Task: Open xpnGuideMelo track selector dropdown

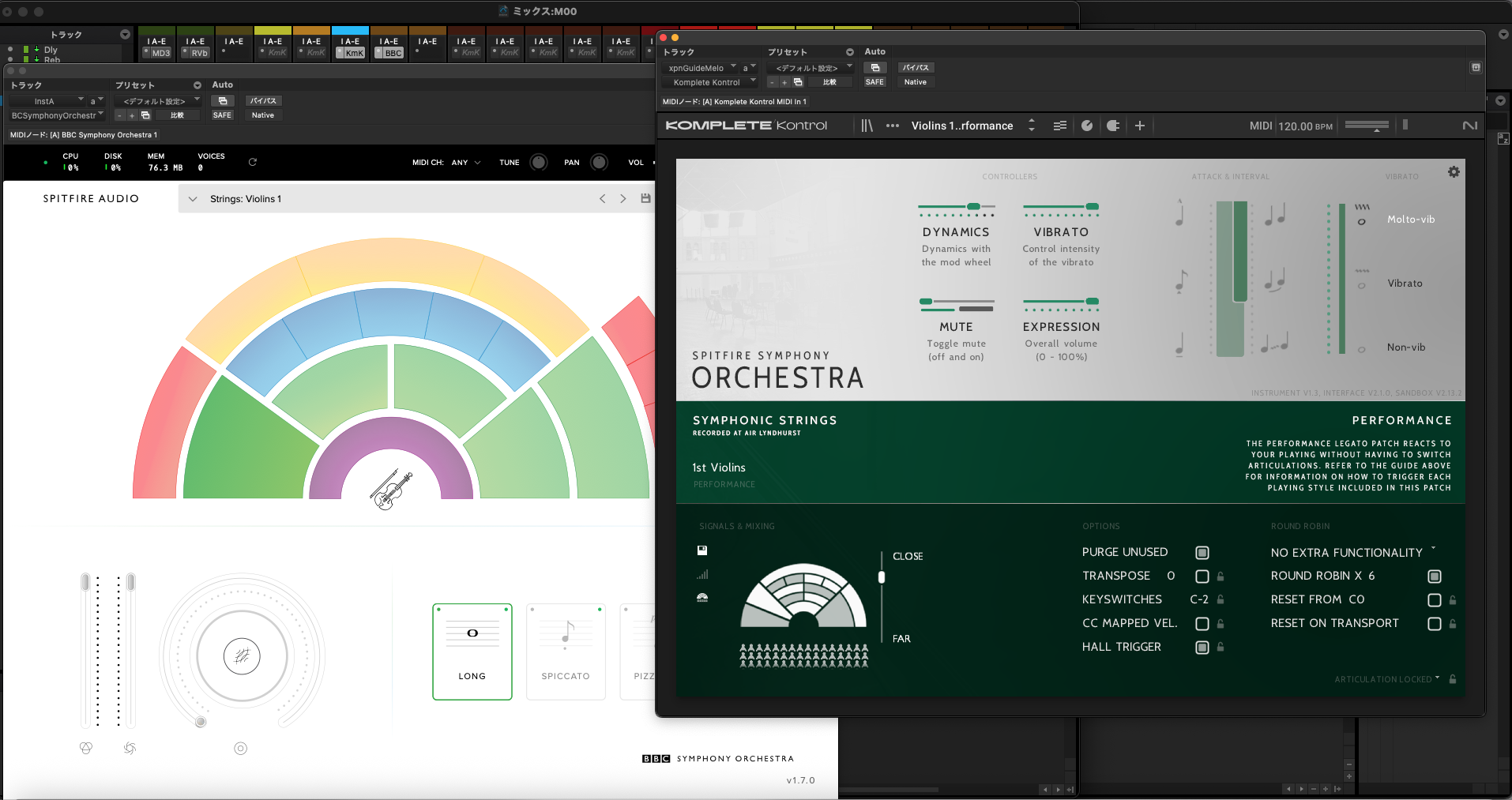Action: click(x=701, y=68)
